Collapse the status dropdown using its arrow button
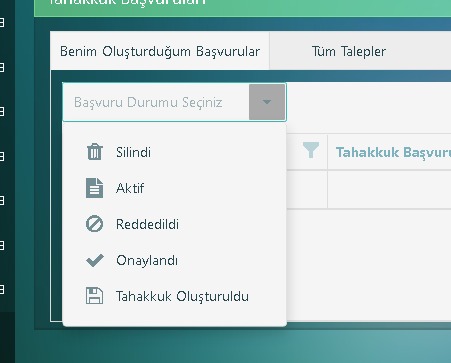This screenshot has width=451, height=363. click(267, 102)
